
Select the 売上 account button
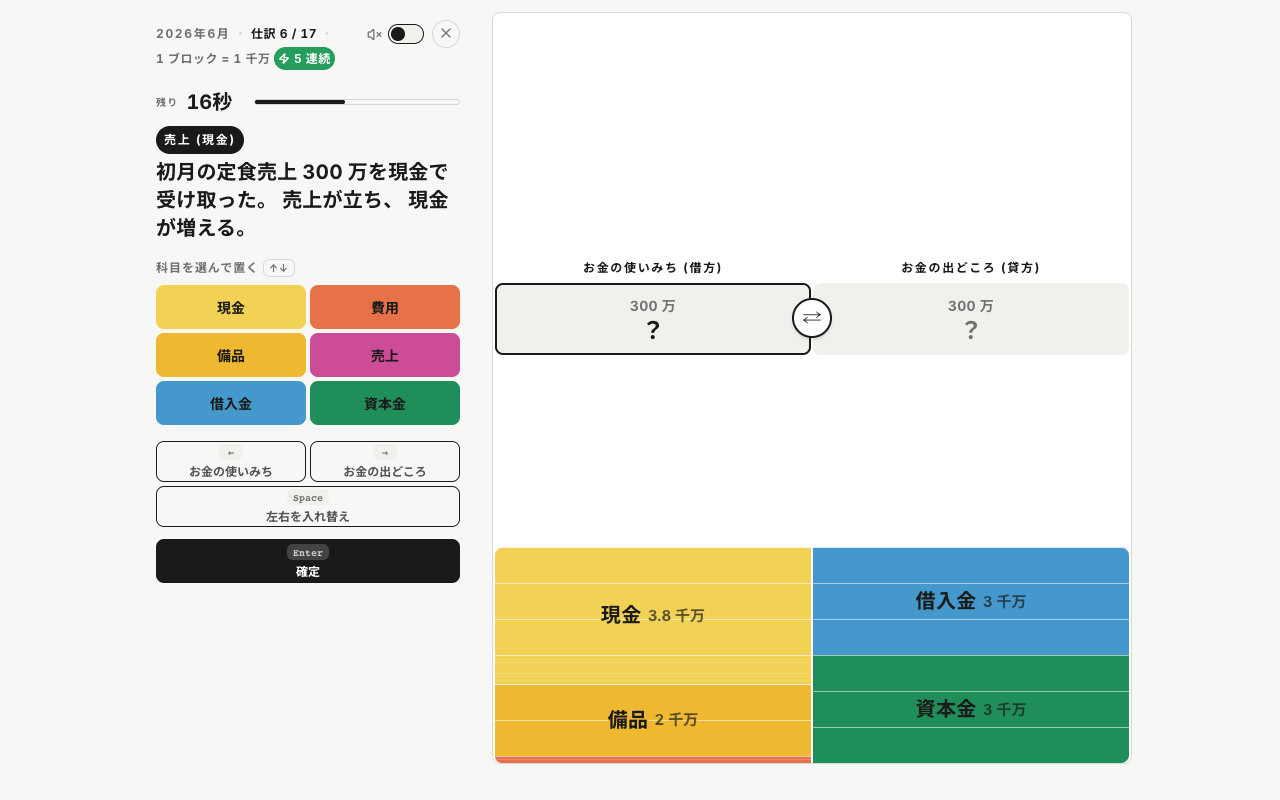385,355
